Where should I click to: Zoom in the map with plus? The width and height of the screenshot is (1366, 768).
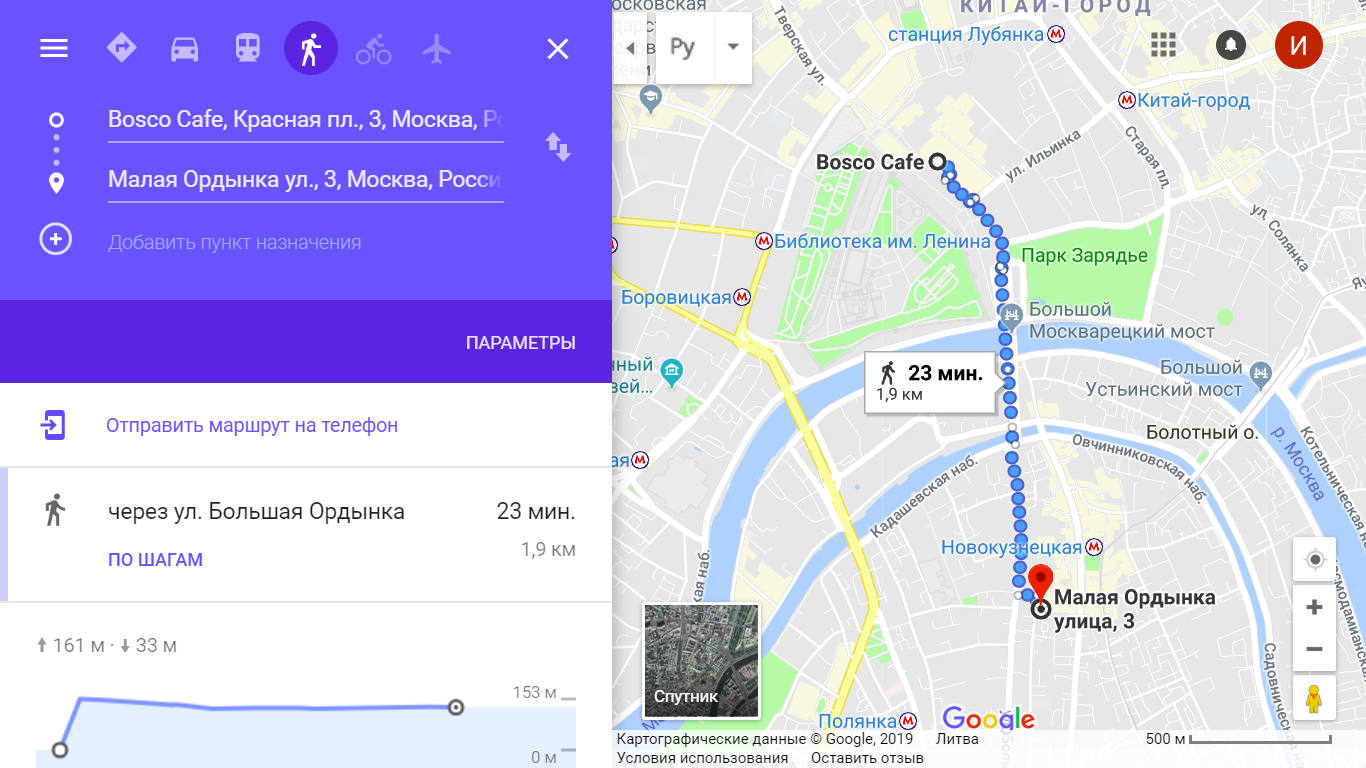click(1314, 607)
